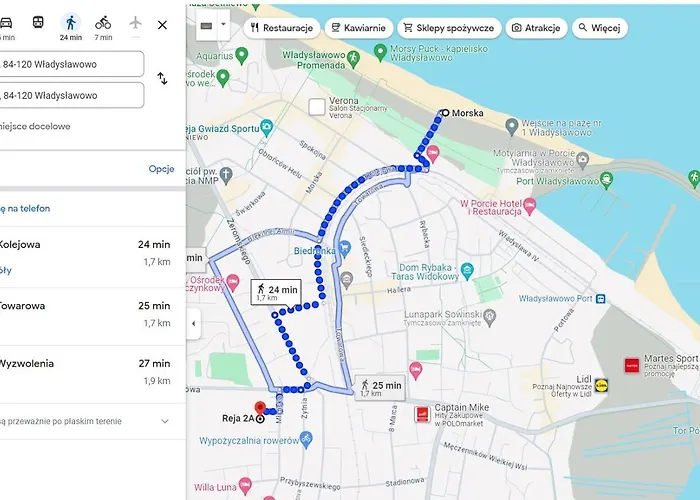Choose the Kolejowa 24 min route
Image resolution: width=700 pixels, height=500 pixels.
tap(90, 252)
